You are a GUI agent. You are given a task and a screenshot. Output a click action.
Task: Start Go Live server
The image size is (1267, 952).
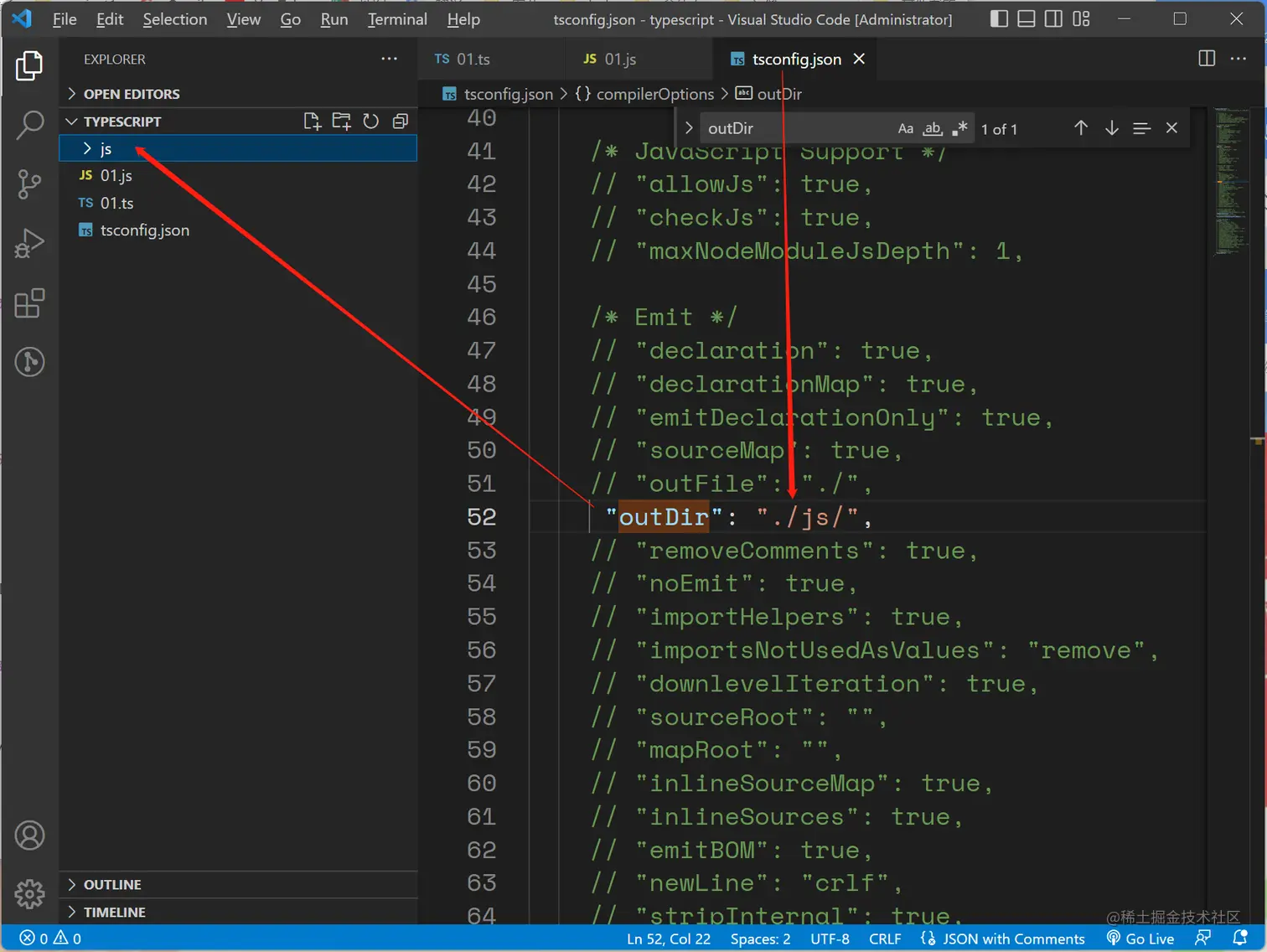(x=1140, y=939)
